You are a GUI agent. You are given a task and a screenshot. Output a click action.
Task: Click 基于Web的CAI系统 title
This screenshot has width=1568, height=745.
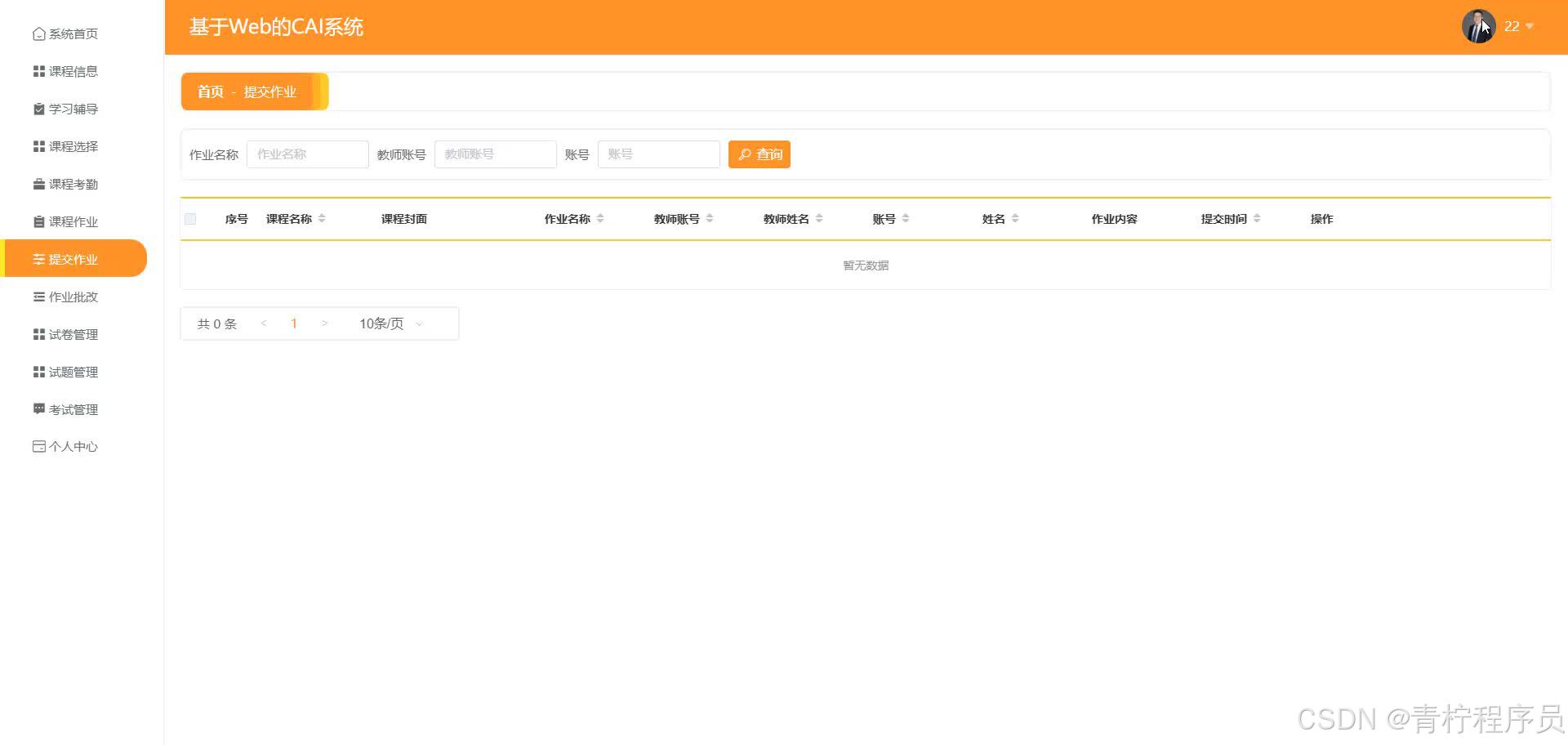pos(276,27)
